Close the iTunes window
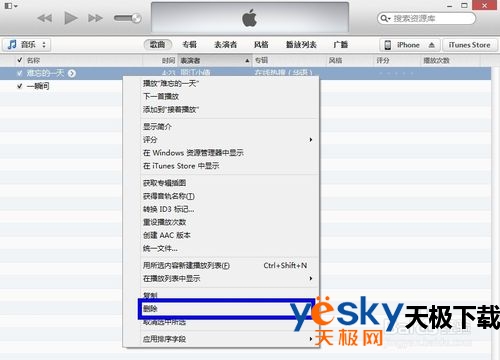The image size is (500, 360). coord(484,5)
